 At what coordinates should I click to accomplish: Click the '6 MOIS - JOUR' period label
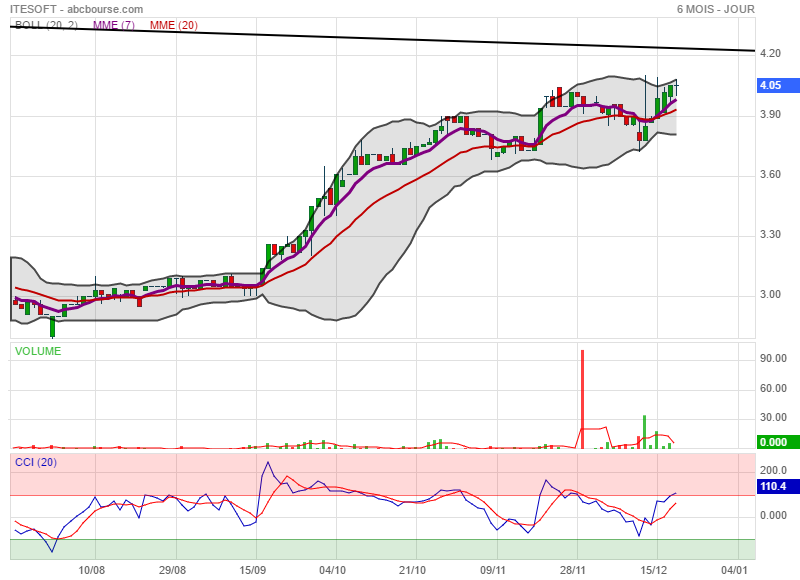point(715,9)
